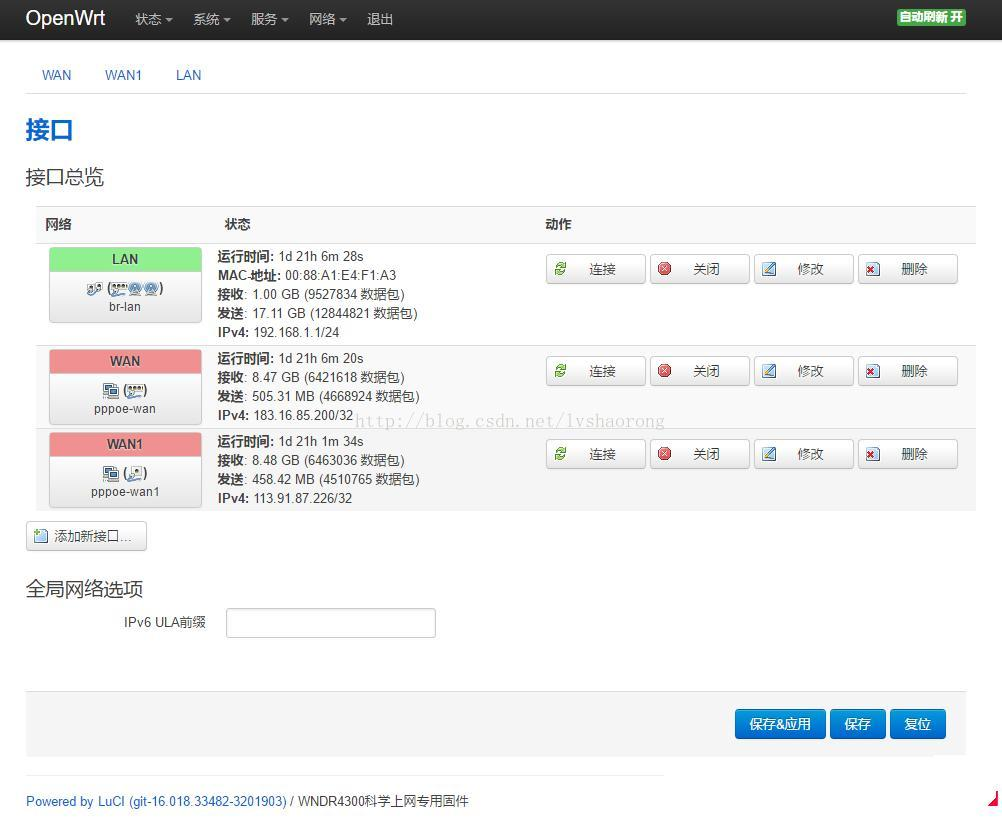Click the red stop icon in LAN row
1002x820 pixels.
665,268
